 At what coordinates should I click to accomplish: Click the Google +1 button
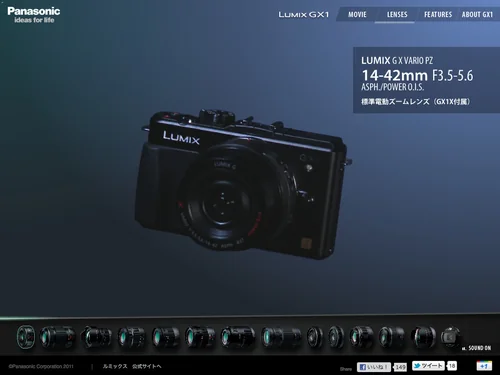click(x=484, y=366)
